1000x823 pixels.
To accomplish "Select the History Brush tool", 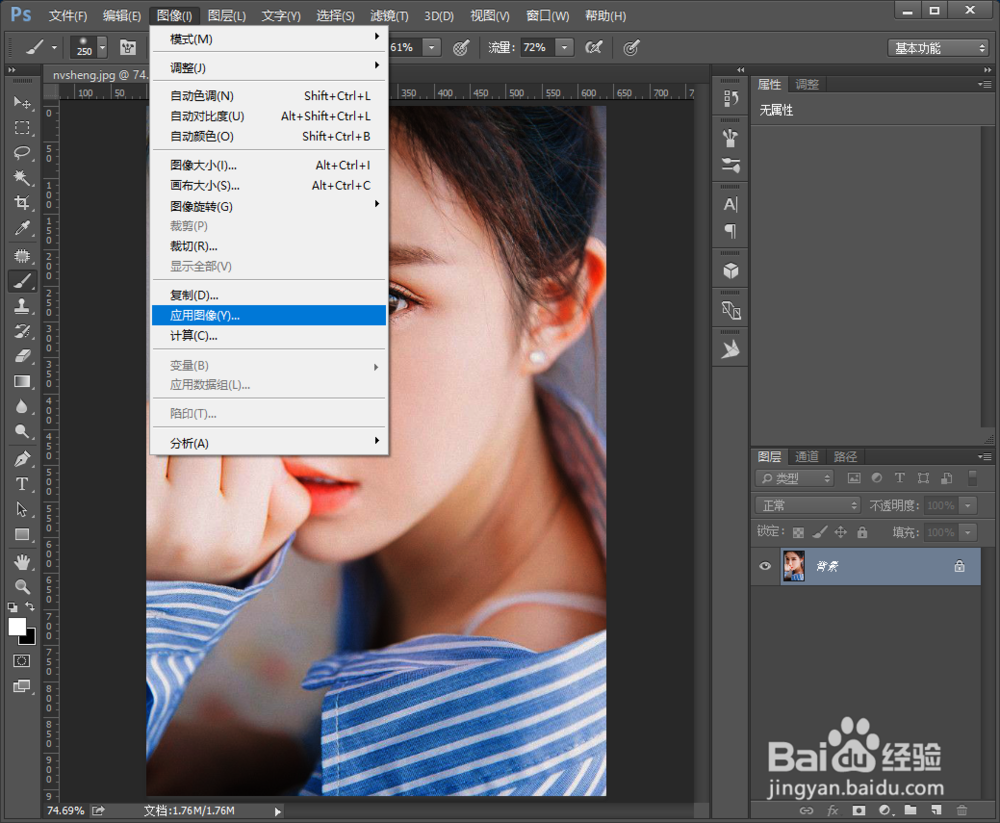I will [x=22, y=331].
